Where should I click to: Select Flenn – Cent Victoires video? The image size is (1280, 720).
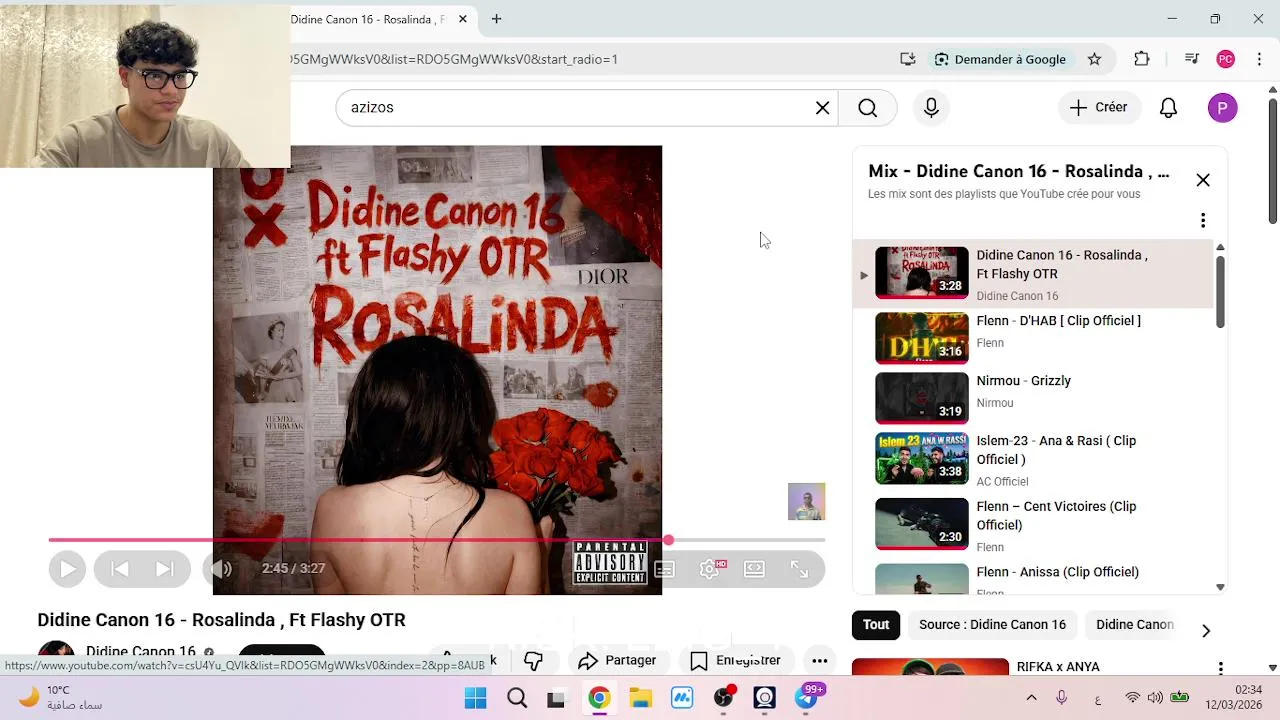coord(1033,524)
